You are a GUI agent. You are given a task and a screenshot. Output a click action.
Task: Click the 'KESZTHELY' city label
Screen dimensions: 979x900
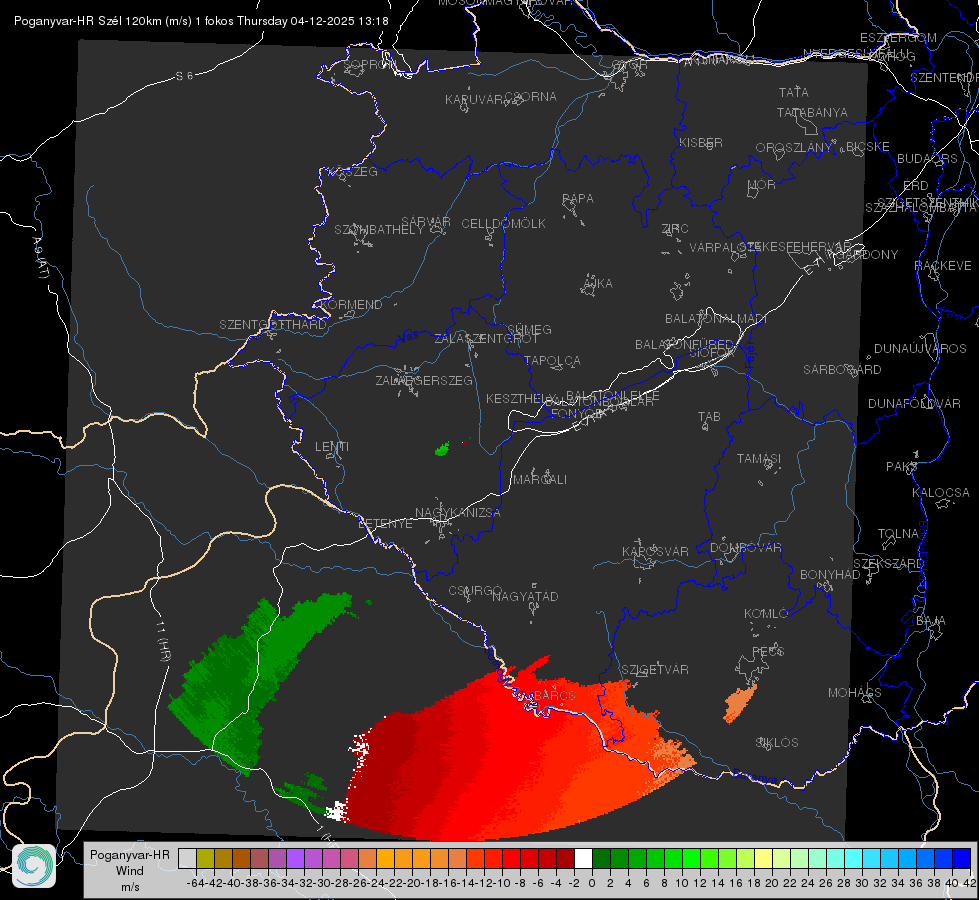[520, 398]
